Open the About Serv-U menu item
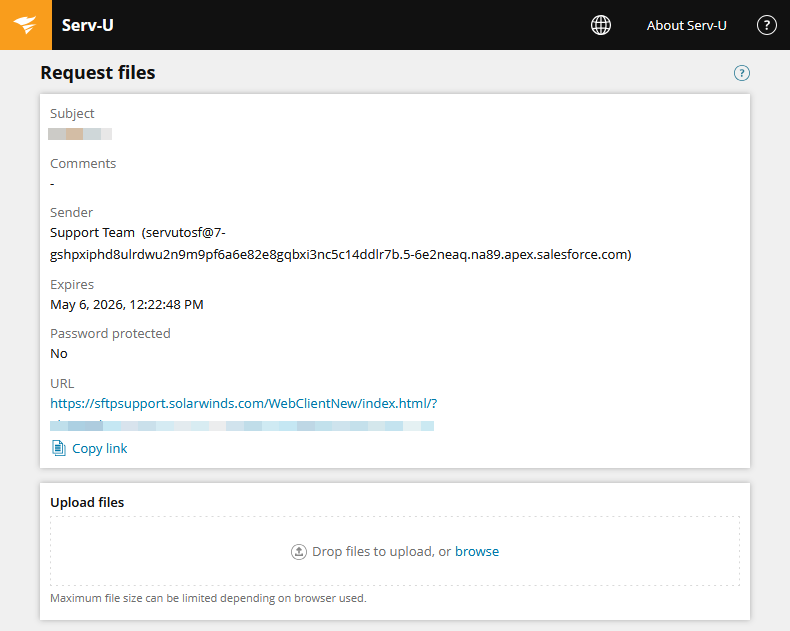The width and height of the screenshot is (790, 631). coord(686,25)
